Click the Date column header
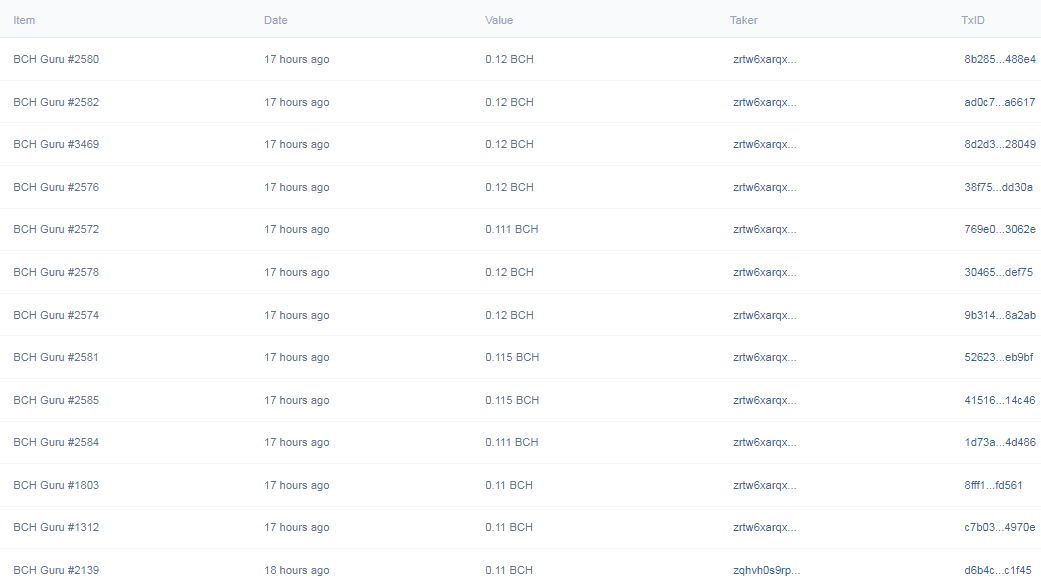The image size is (1041, 584). pos(276,20)
